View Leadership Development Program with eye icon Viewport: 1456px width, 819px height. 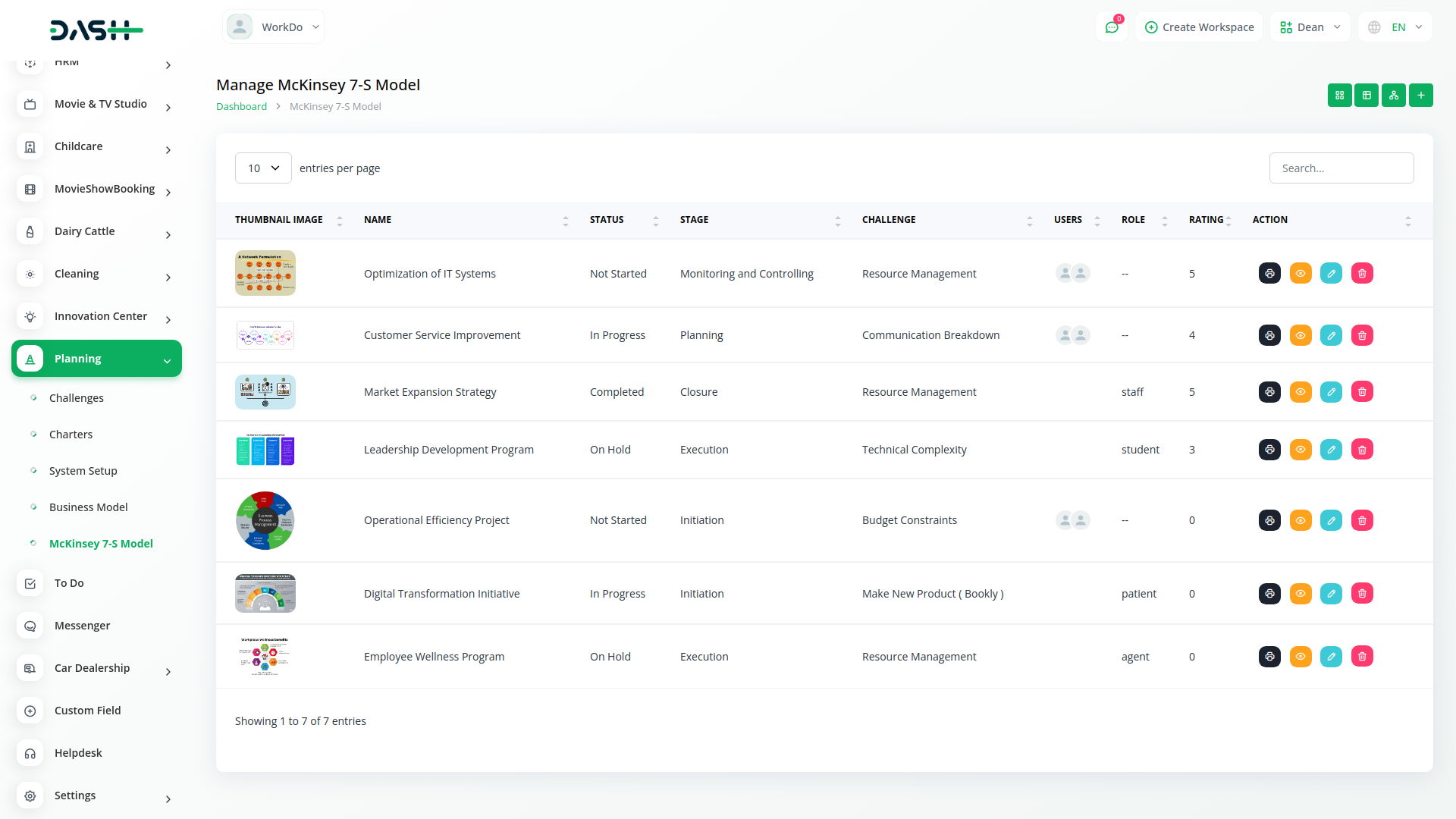(1301, 450)
